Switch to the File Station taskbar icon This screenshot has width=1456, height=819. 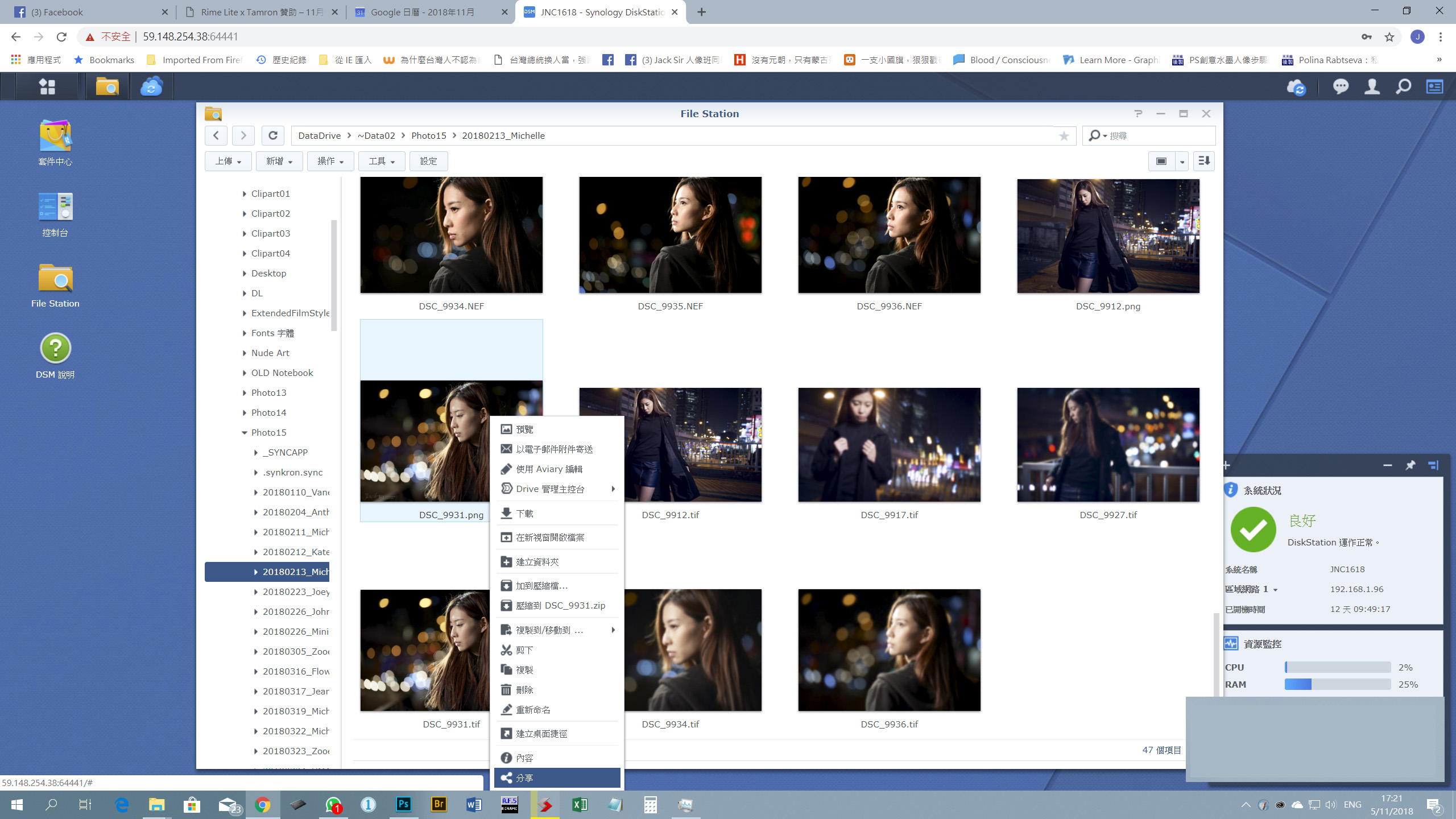[x=107, y=86]
